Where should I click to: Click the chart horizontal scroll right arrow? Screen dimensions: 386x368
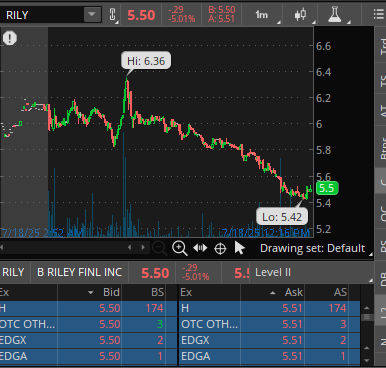pyautogui.click(x=143, y=247)
